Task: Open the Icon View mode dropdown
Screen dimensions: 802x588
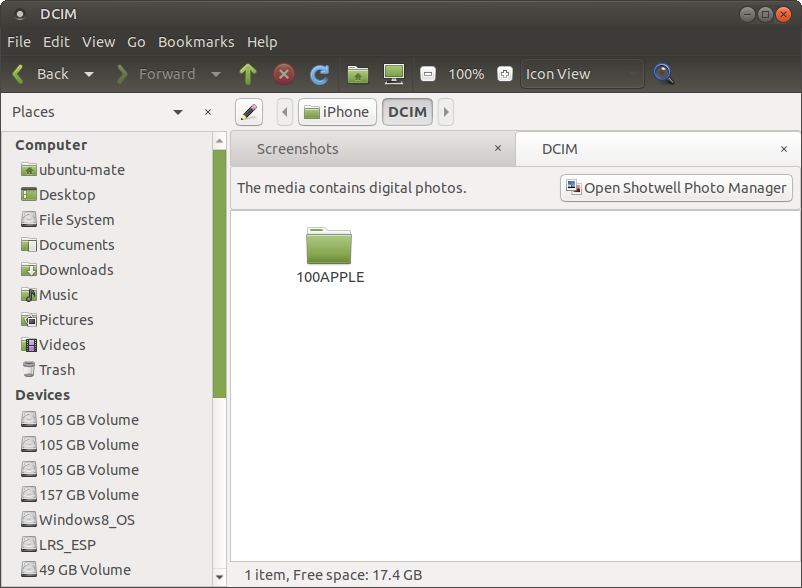Action: pyautogui.click(x=582, y=74)
